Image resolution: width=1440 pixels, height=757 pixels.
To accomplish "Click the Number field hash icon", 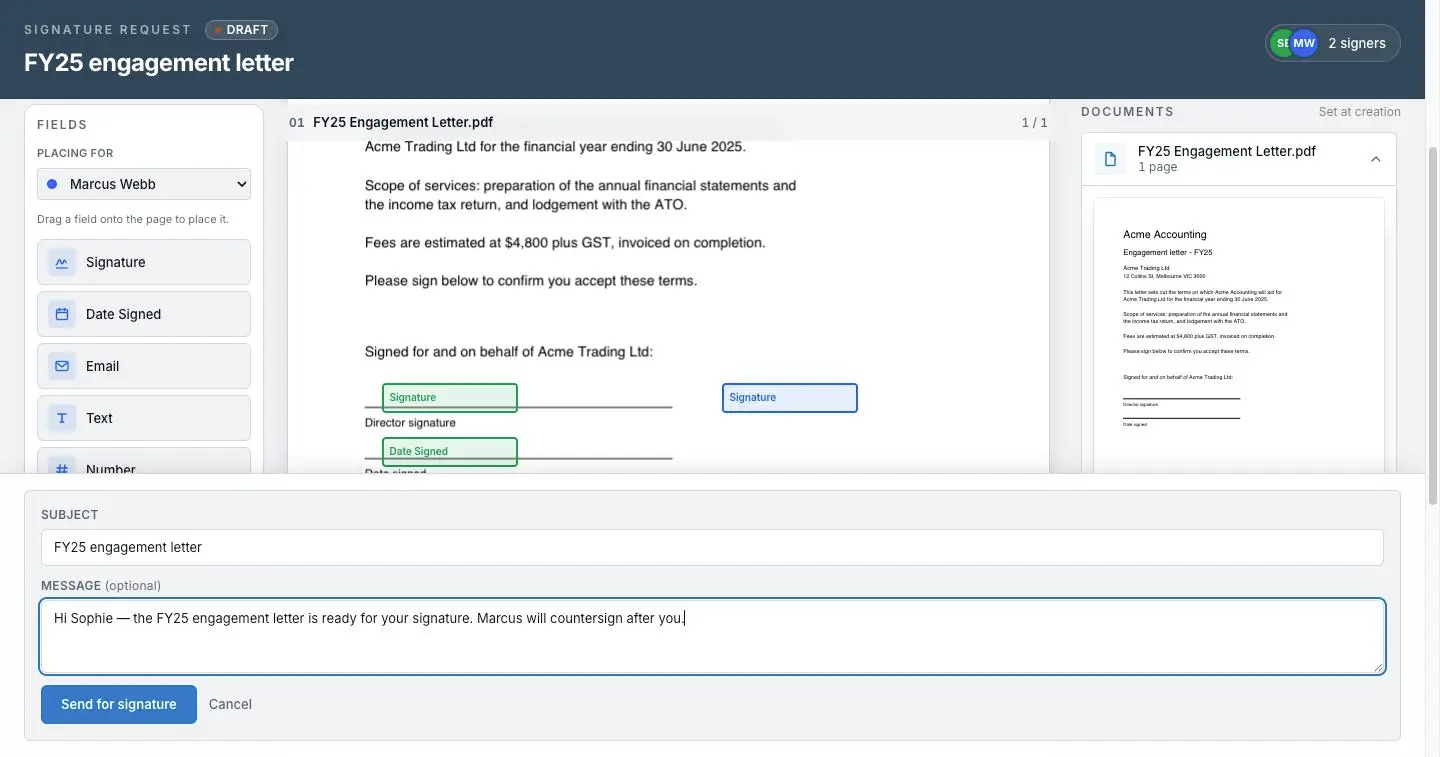I will click(x=62, y=466).
